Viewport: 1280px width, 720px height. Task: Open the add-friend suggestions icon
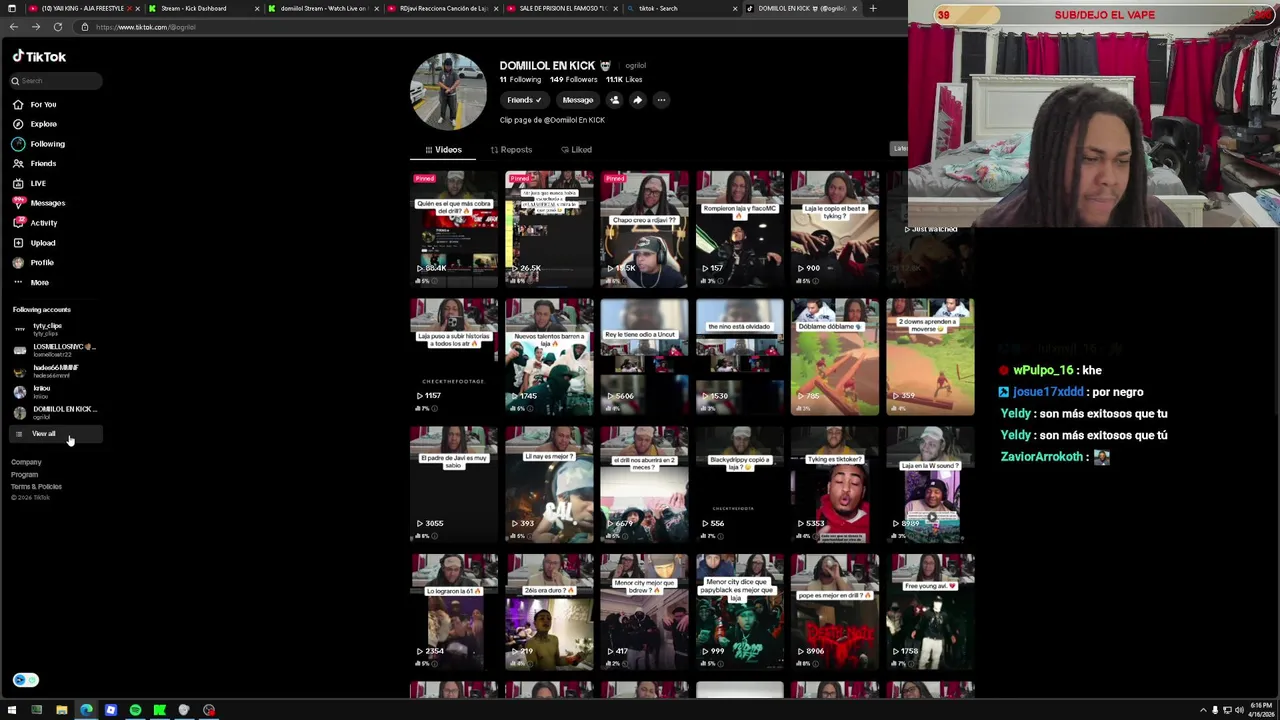click(x=614, y=100)
